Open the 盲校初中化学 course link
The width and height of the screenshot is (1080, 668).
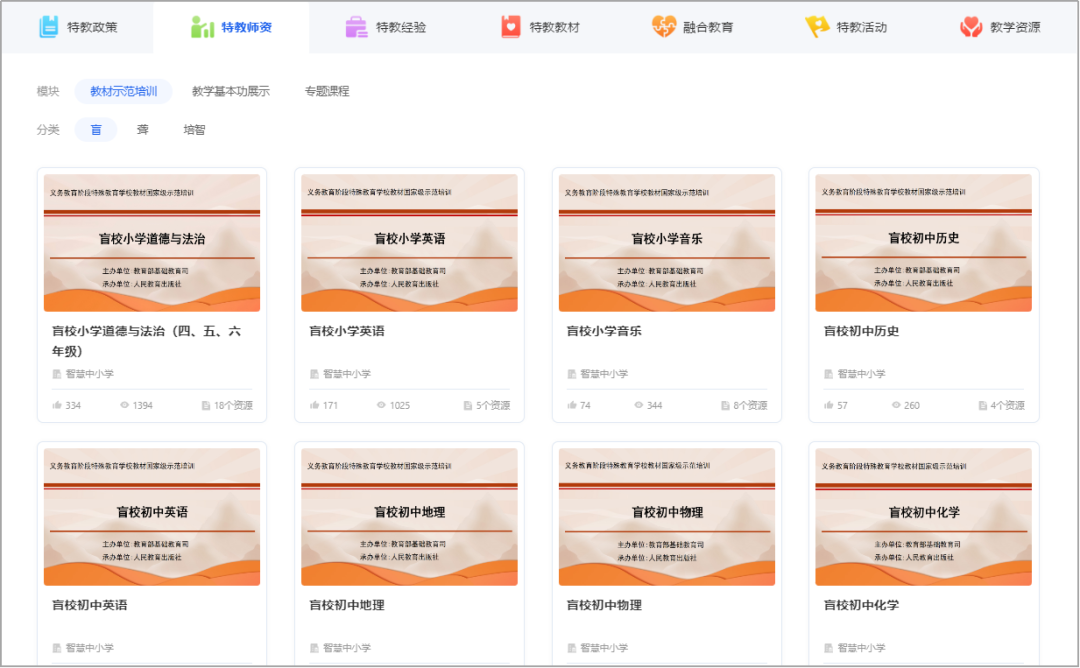[x=864, y=604]
